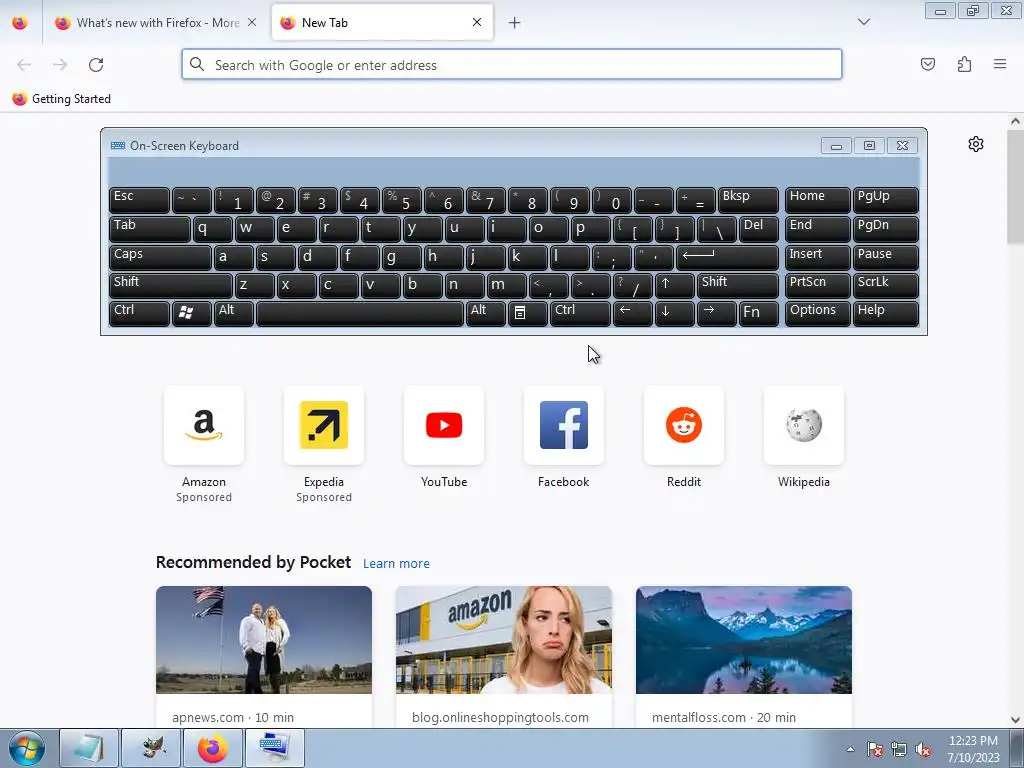The width and height of the screenshot is (1024, 768).
Task: Toggle right Shift key on On-Screen Keyboard
Action: (x=738, y=285)
